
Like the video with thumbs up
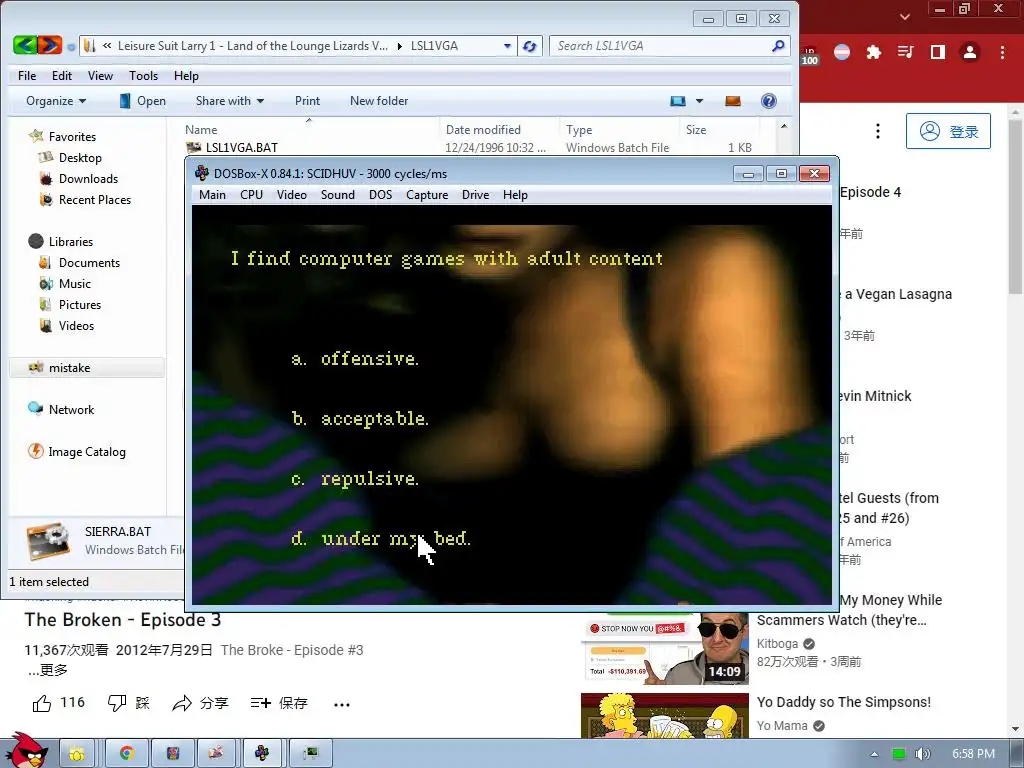click(x=42, y=703)
